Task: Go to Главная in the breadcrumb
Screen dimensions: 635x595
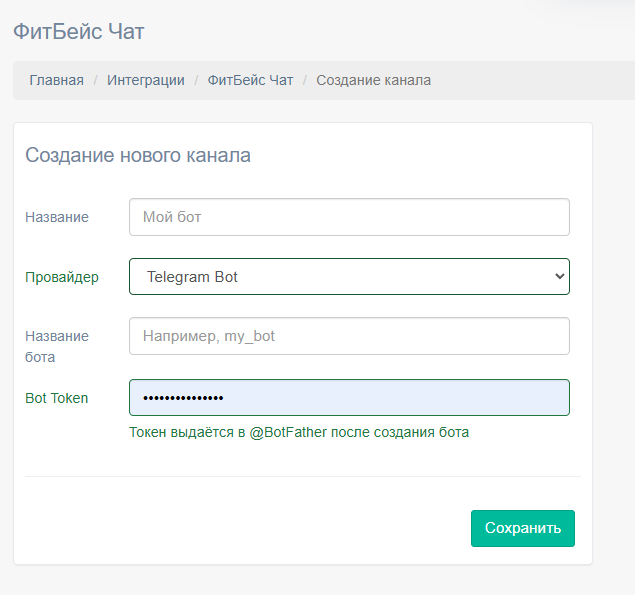Action: (x=56, y=80)
